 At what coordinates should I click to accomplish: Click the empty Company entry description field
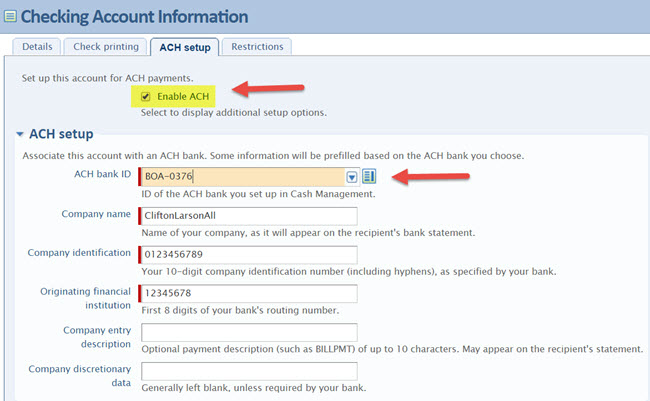coord(248,332)
